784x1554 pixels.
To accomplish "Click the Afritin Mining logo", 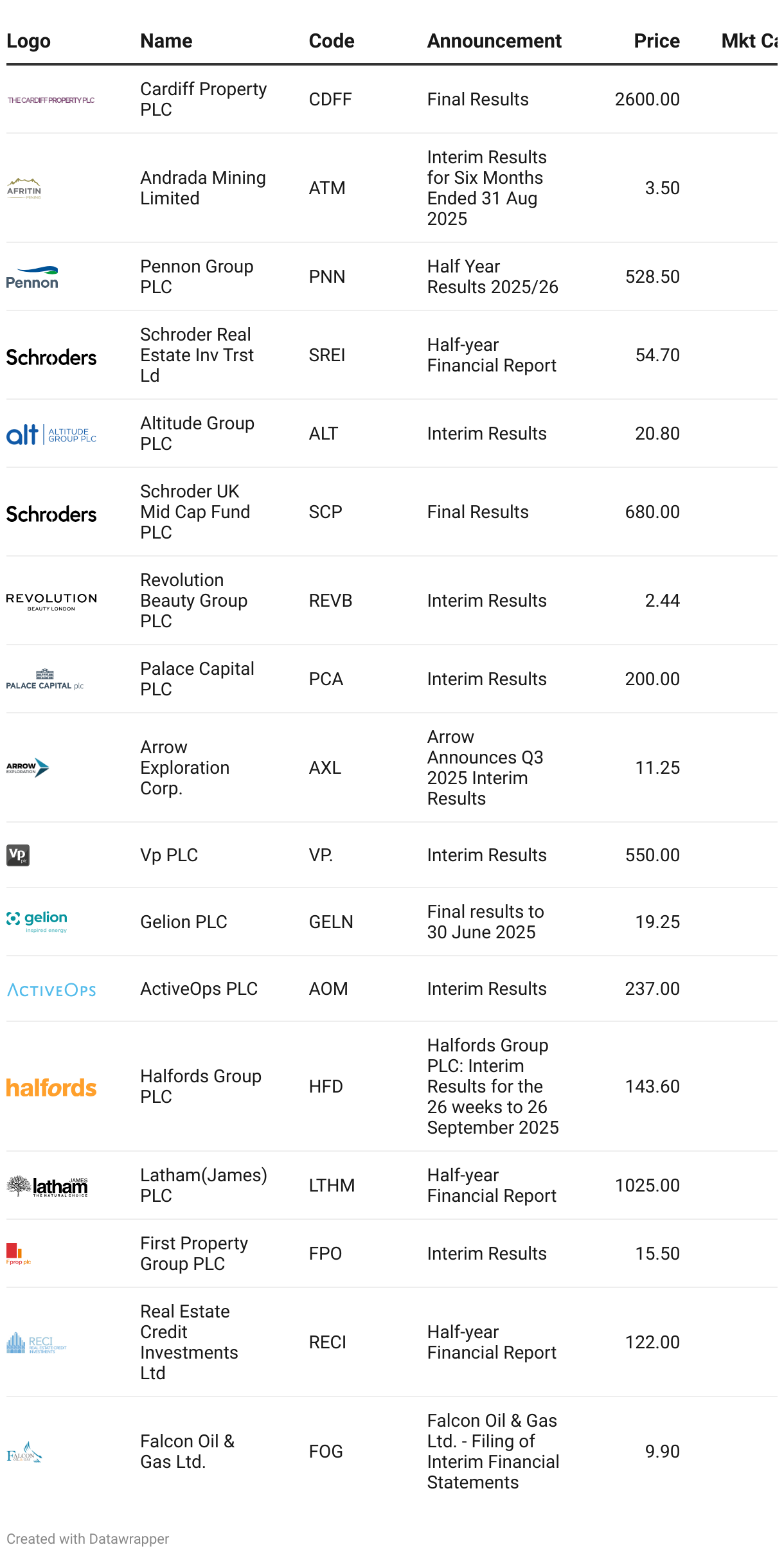I will pos(24,188).
